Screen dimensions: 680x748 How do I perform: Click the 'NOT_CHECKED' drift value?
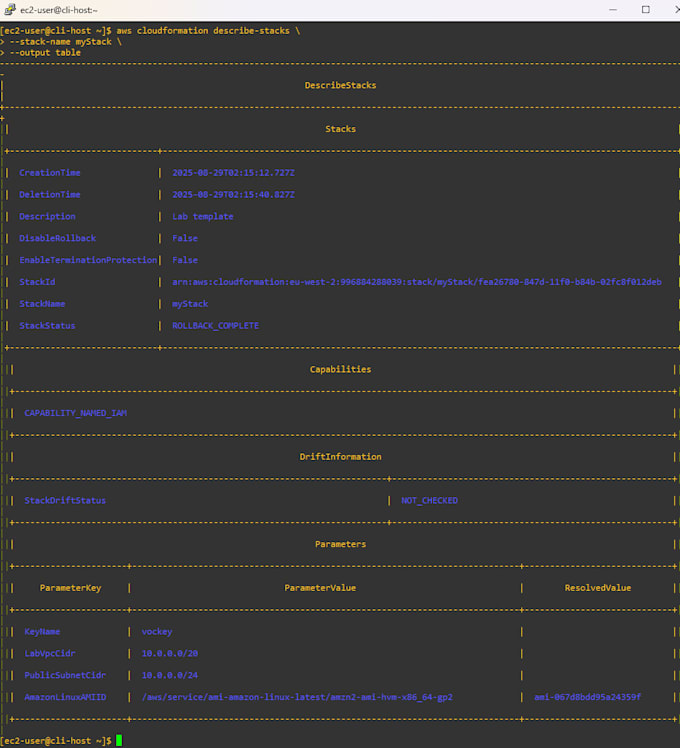429,500
